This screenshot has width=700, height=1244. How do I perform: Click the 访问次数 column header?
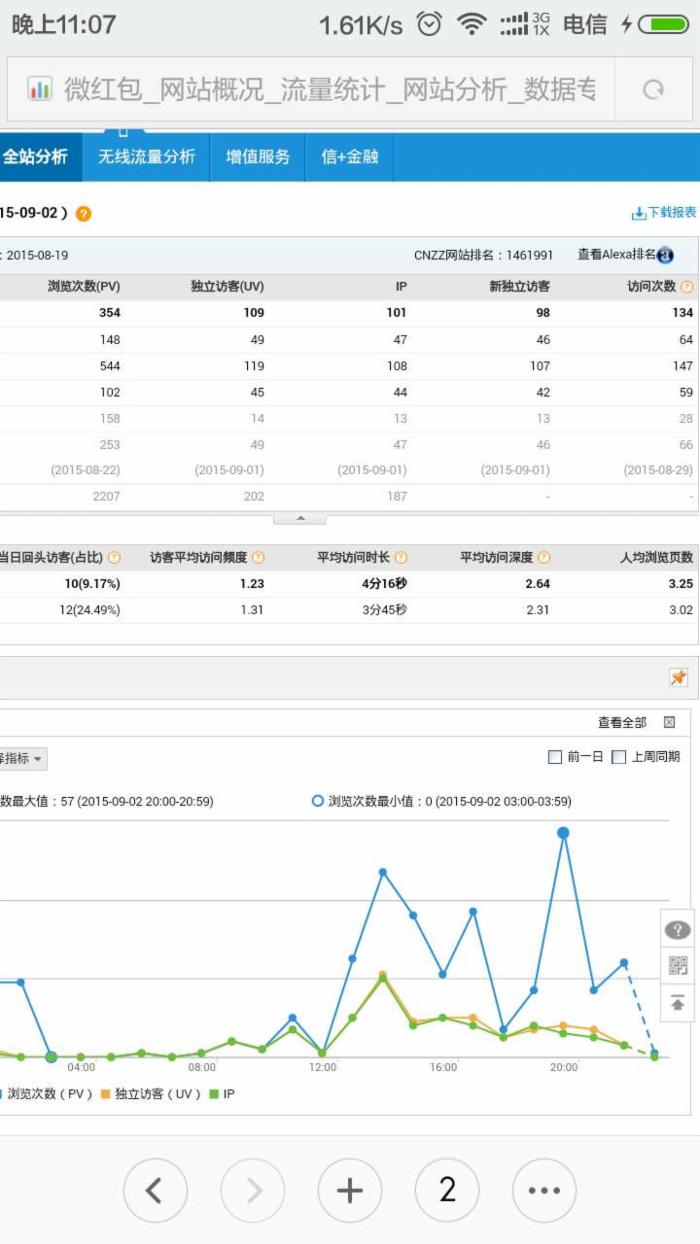[x=652, y=287]
